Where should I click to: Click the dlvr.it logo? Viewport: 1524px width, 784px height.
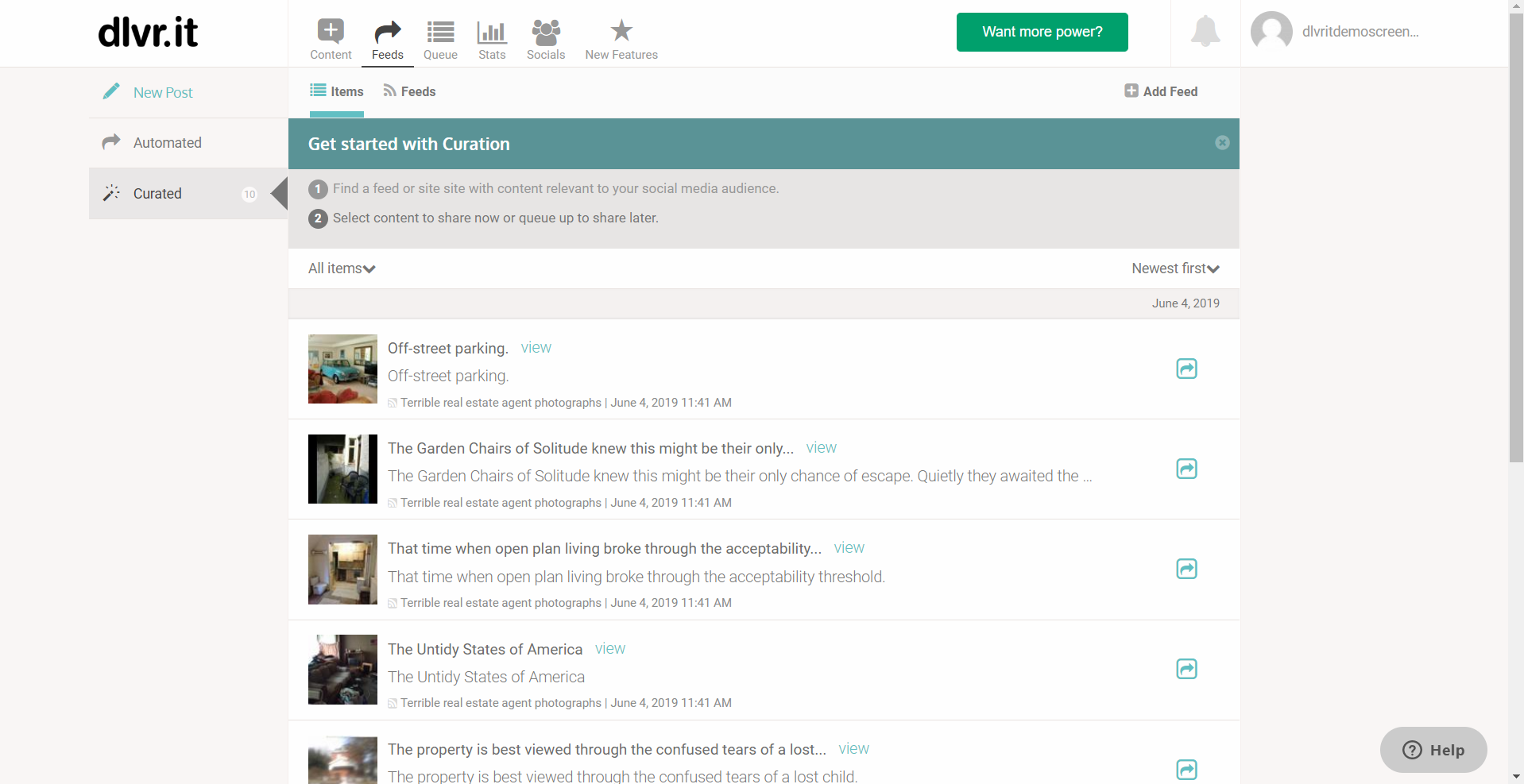148,33
